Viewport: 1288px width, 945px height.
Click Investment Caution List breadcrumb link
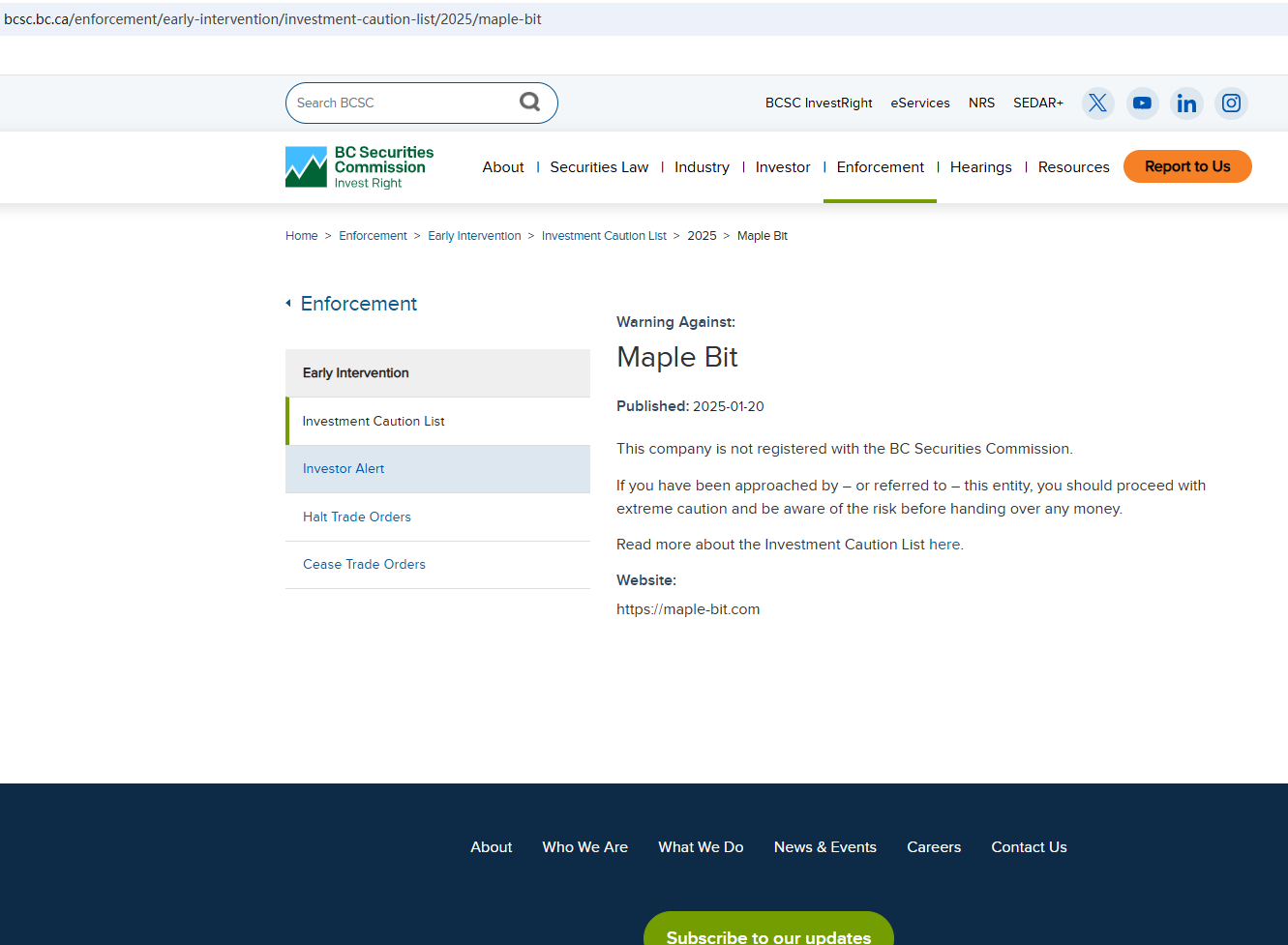coord(604,236)
